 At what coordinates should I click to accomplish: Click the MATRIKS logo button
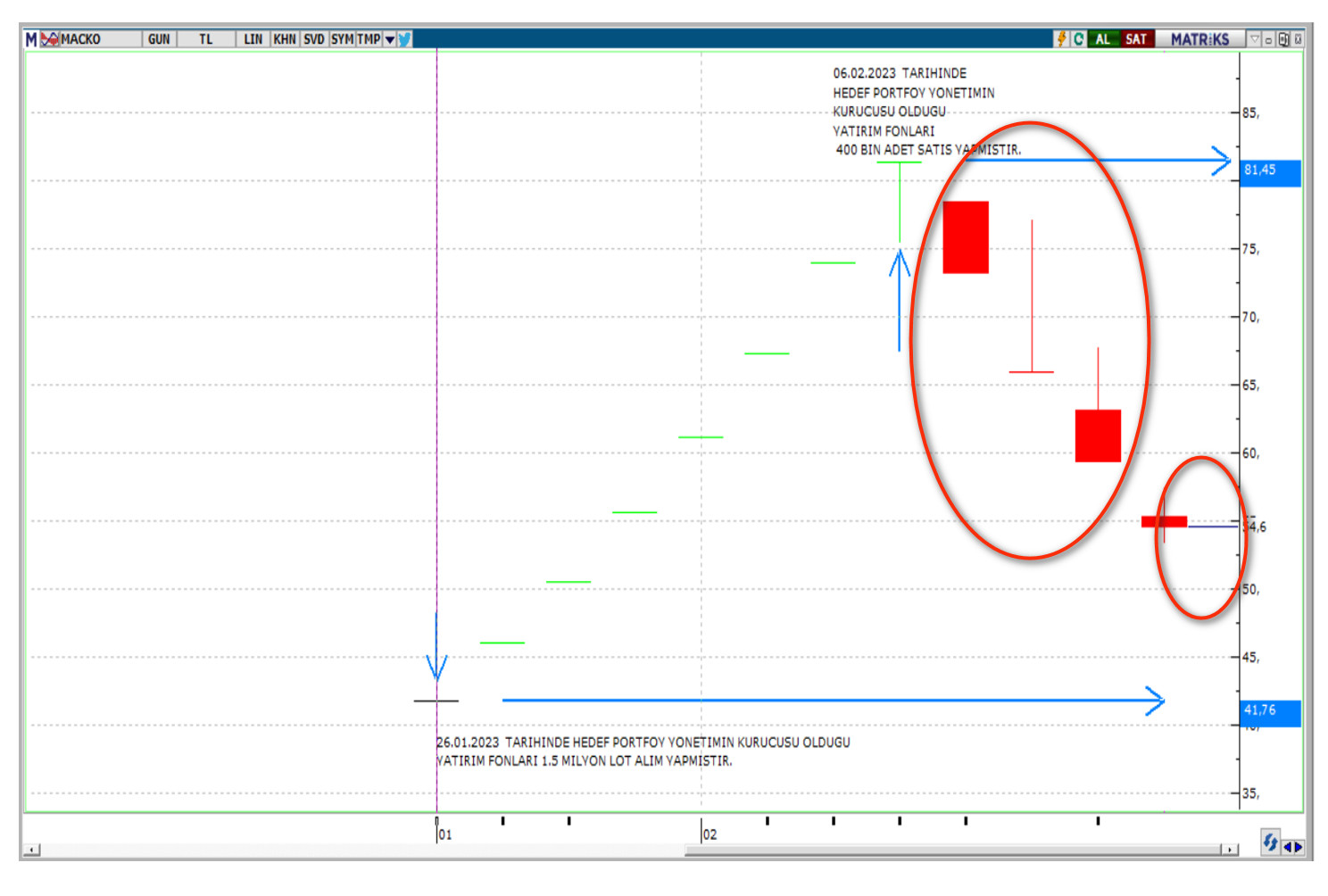click(1199, 39)
